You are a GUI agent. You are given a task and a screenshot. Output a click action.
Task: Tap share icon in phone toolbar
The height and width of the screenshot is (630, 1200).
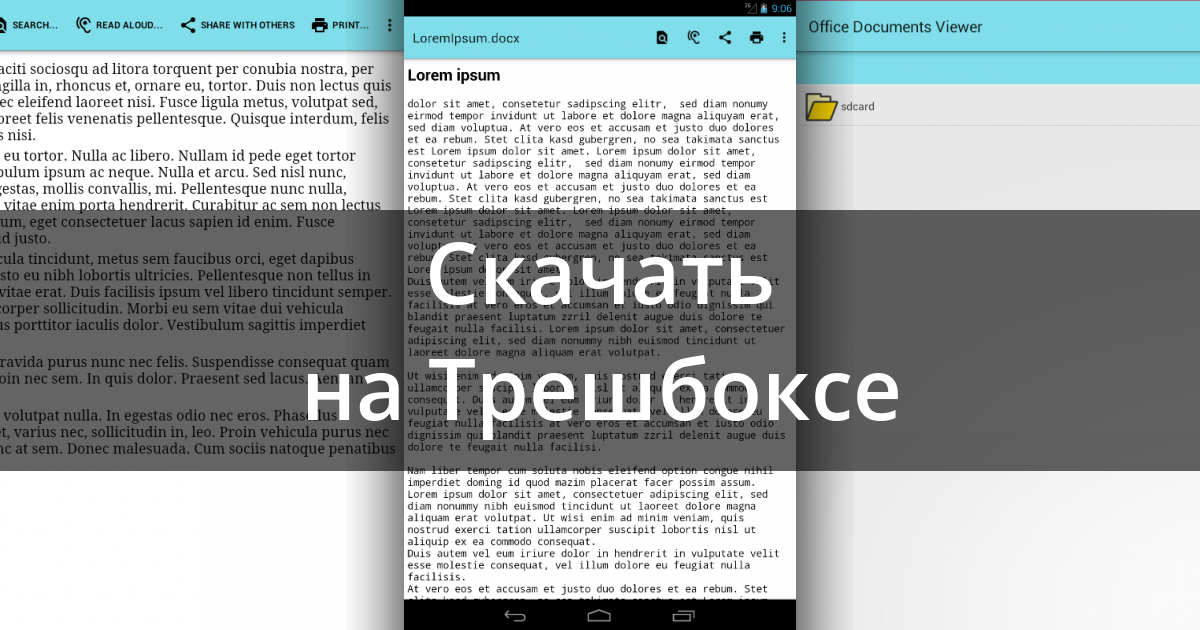click(725, 38)
